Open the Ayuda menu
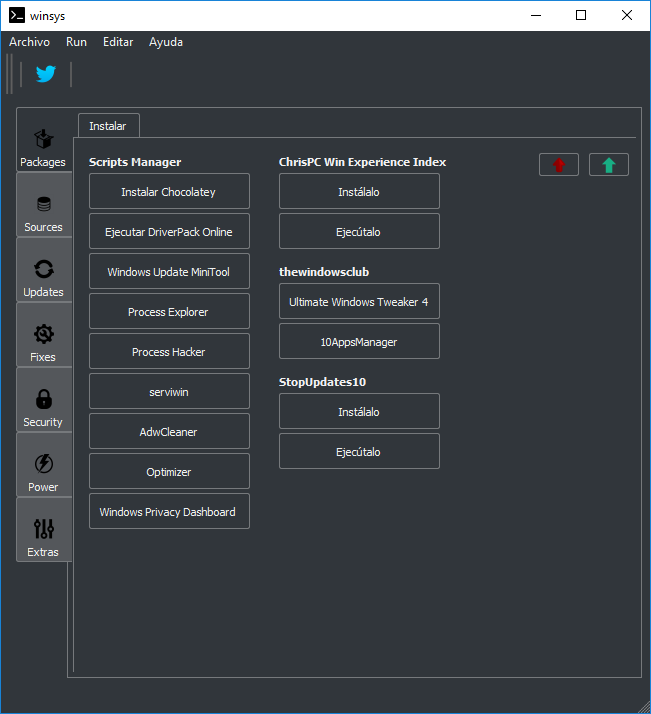Image resolution: width=651 pixels, height=714 pixels. (x=166, y=42)
